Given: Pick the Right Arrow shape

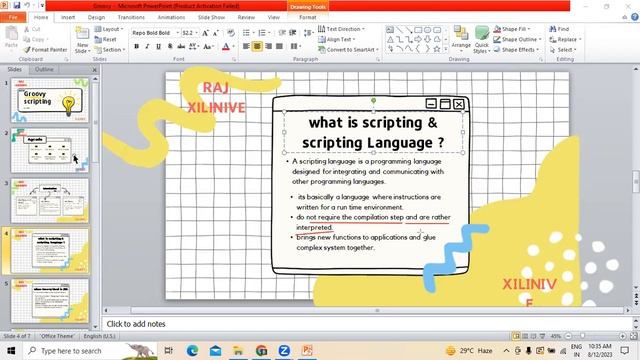Looking at the screenshot, I should tap(418, 39).
